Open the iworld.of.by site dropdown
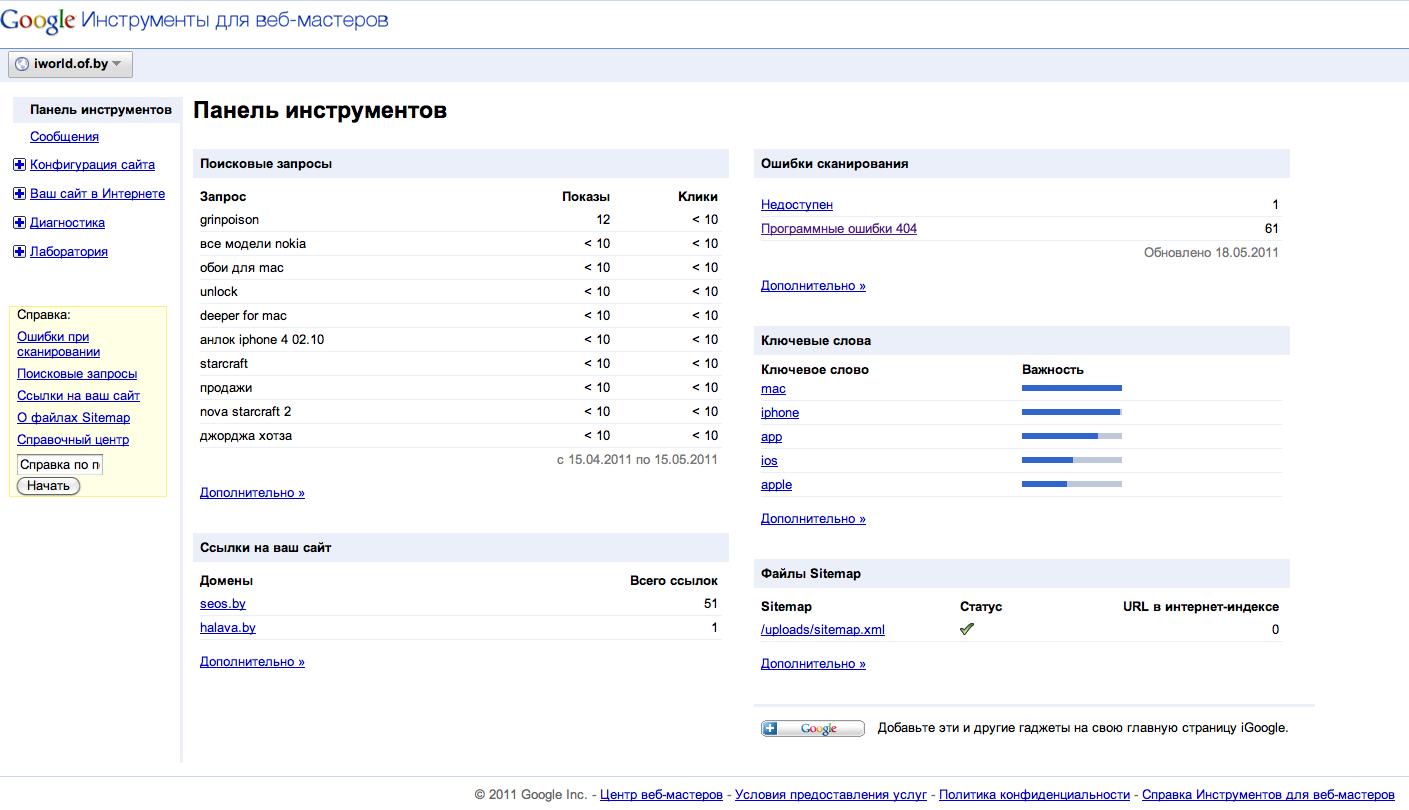1409x810 pixels. (x=70, y=64)
